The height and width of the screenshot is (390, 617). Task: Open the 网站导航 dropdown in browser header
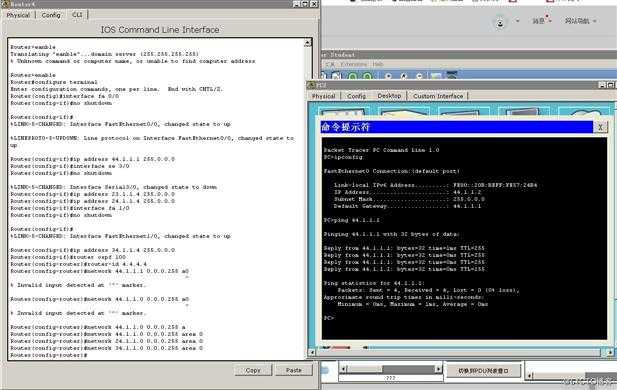(580, 21)
